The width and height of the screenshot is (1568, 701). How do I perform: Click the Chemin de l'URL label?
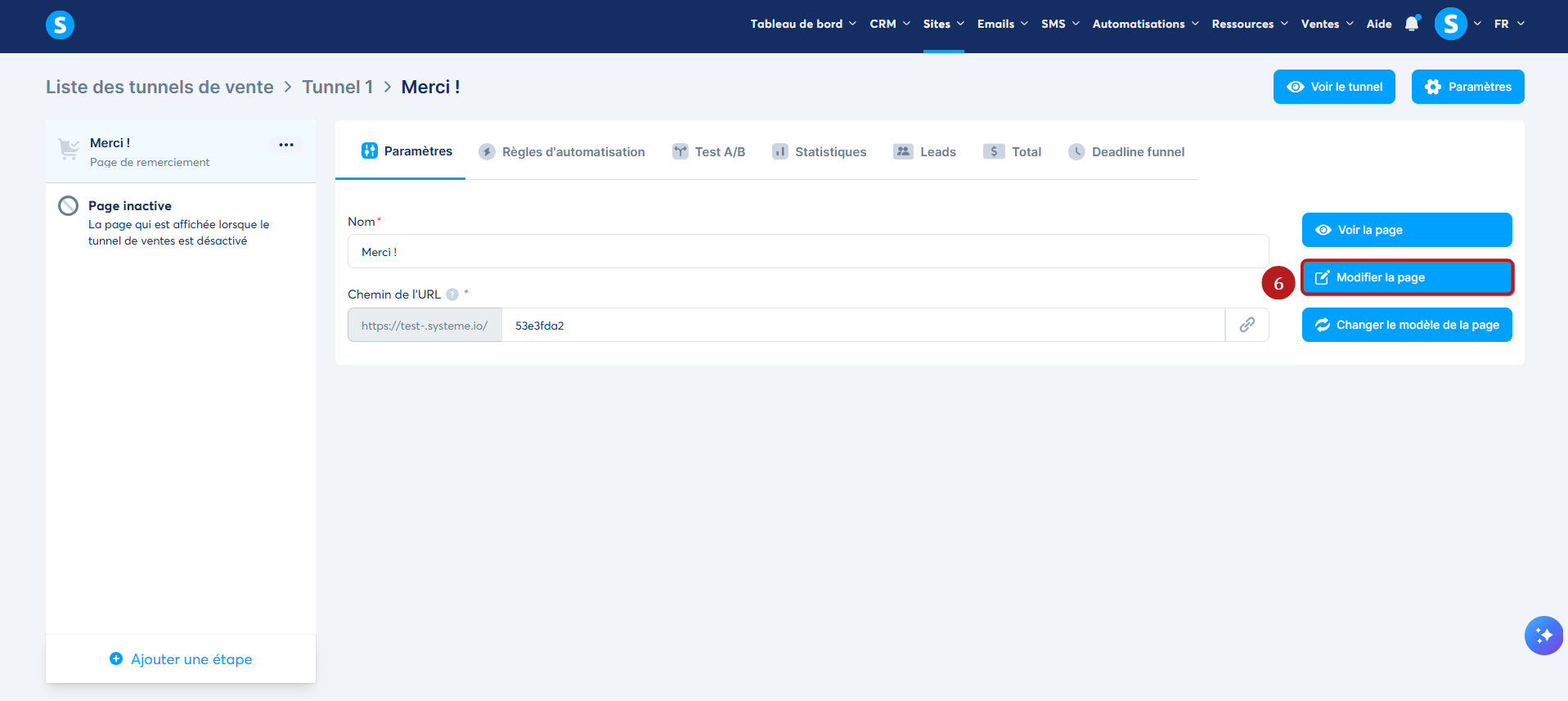394,294
